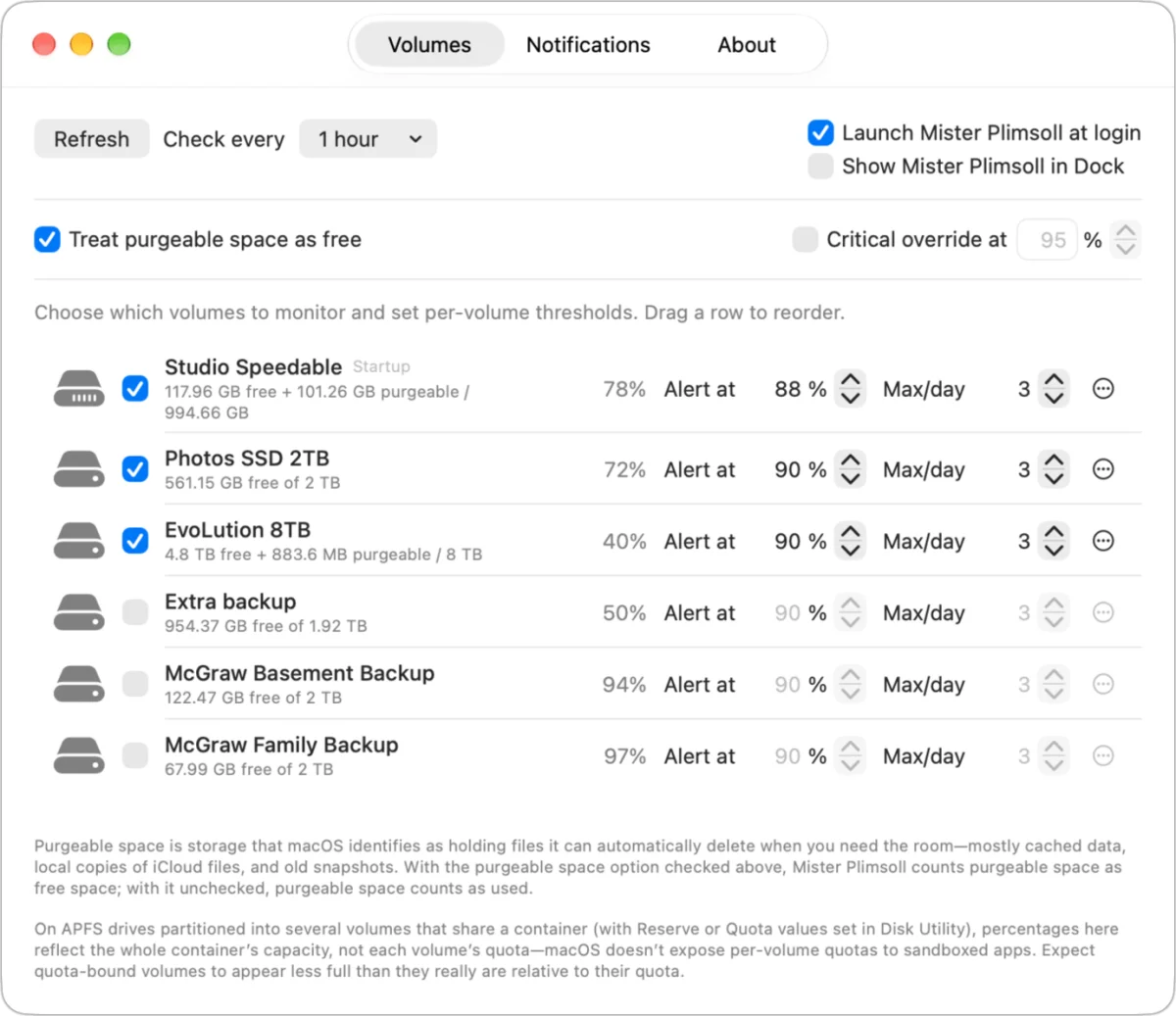Open more options for McGraw Family Backup
This screenshot has width=1176, height=1016.
1103,755
